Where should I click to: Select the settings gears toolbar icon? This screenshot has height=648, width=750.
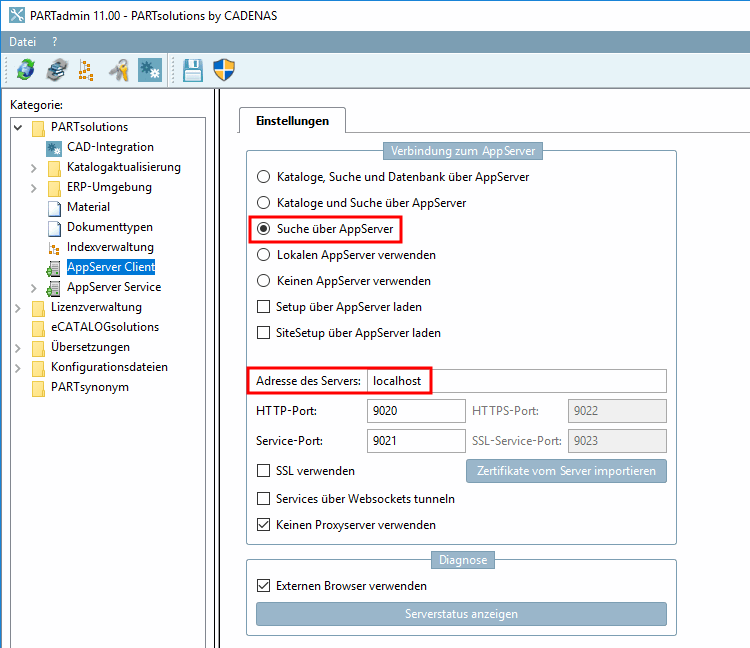(x=150, y=70)
